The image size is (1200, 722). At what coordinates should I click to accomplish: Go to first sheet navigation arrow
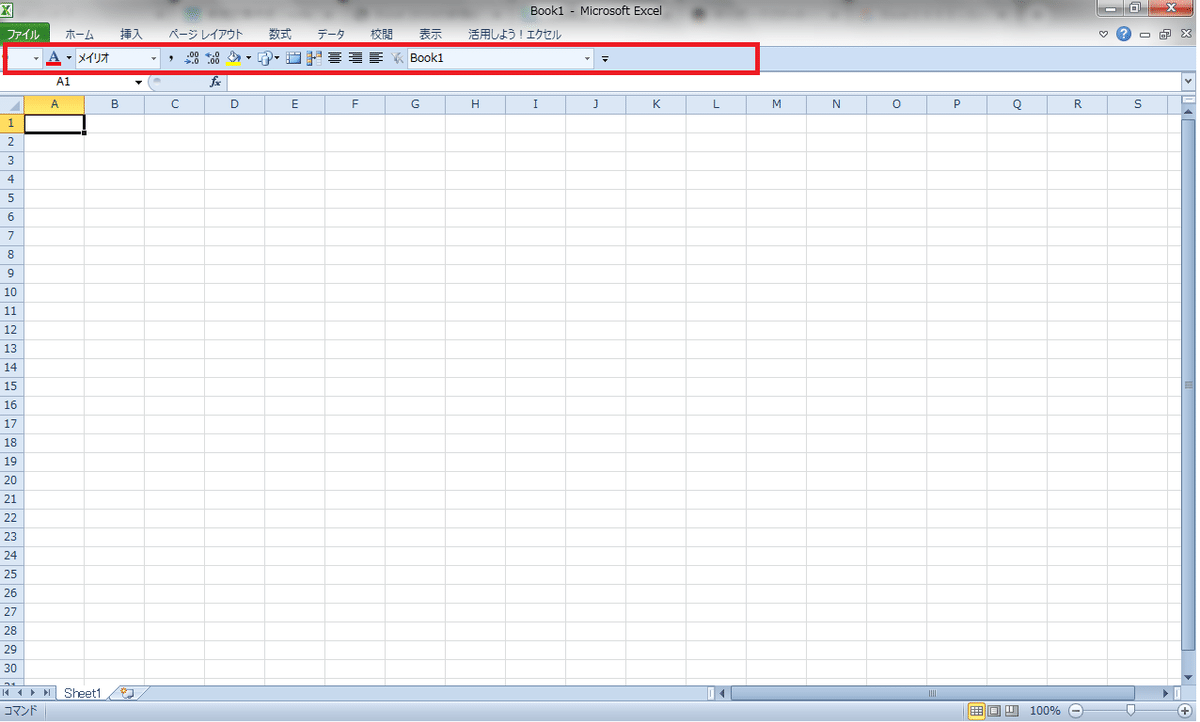click(x=8, y=692)
